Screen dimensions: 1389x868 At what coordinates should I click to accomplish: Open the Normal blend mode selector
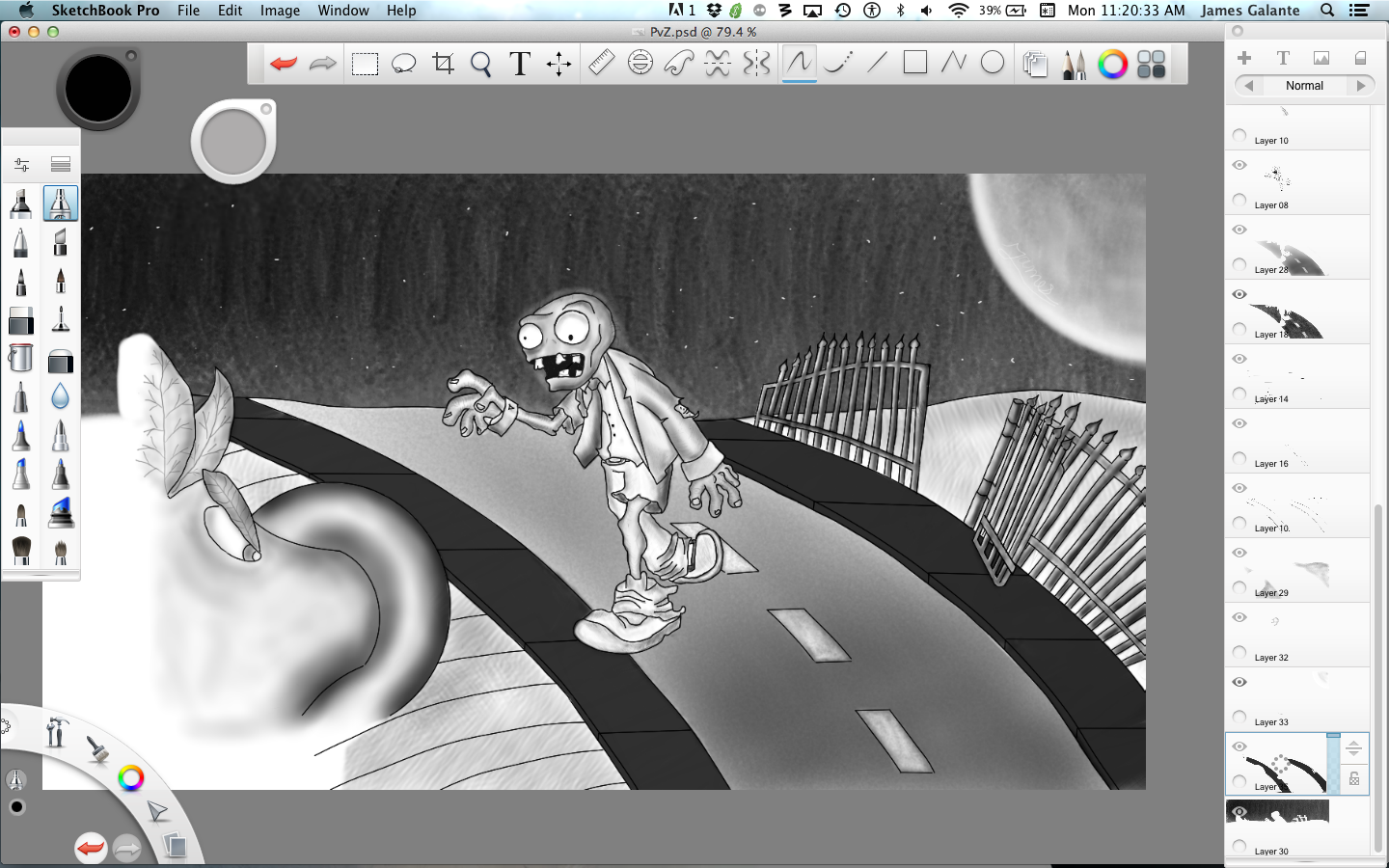pyautogui.click(x=1305, y=86)
